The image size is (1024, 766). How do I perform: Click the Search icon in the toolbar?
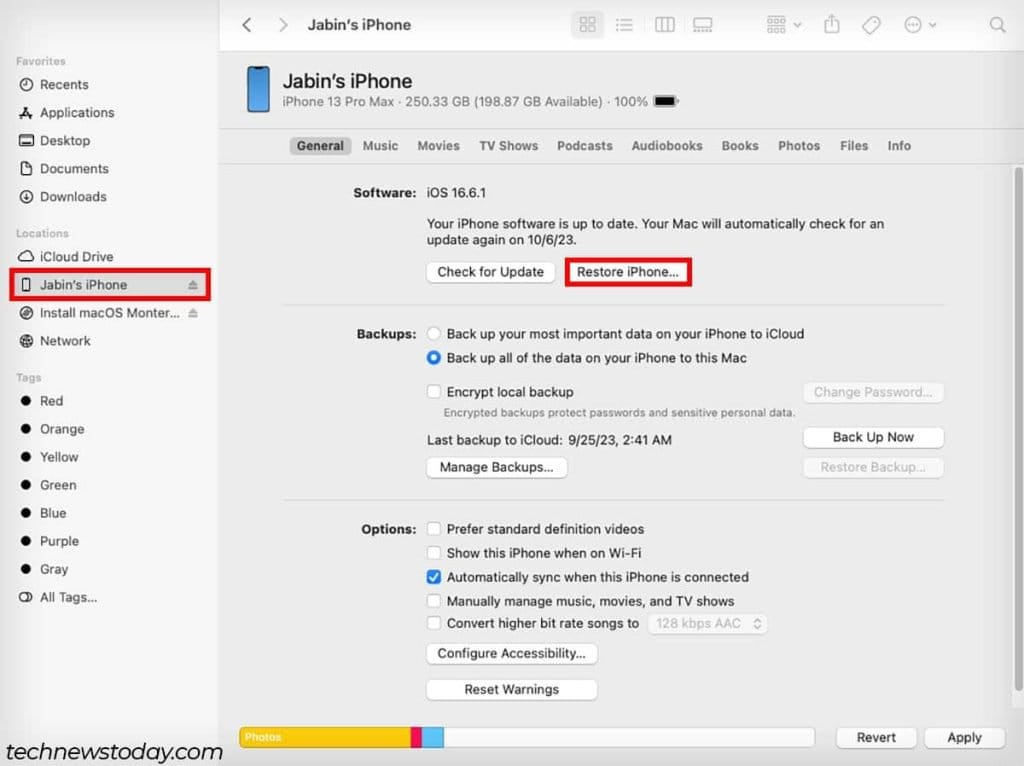pos(997,24)
